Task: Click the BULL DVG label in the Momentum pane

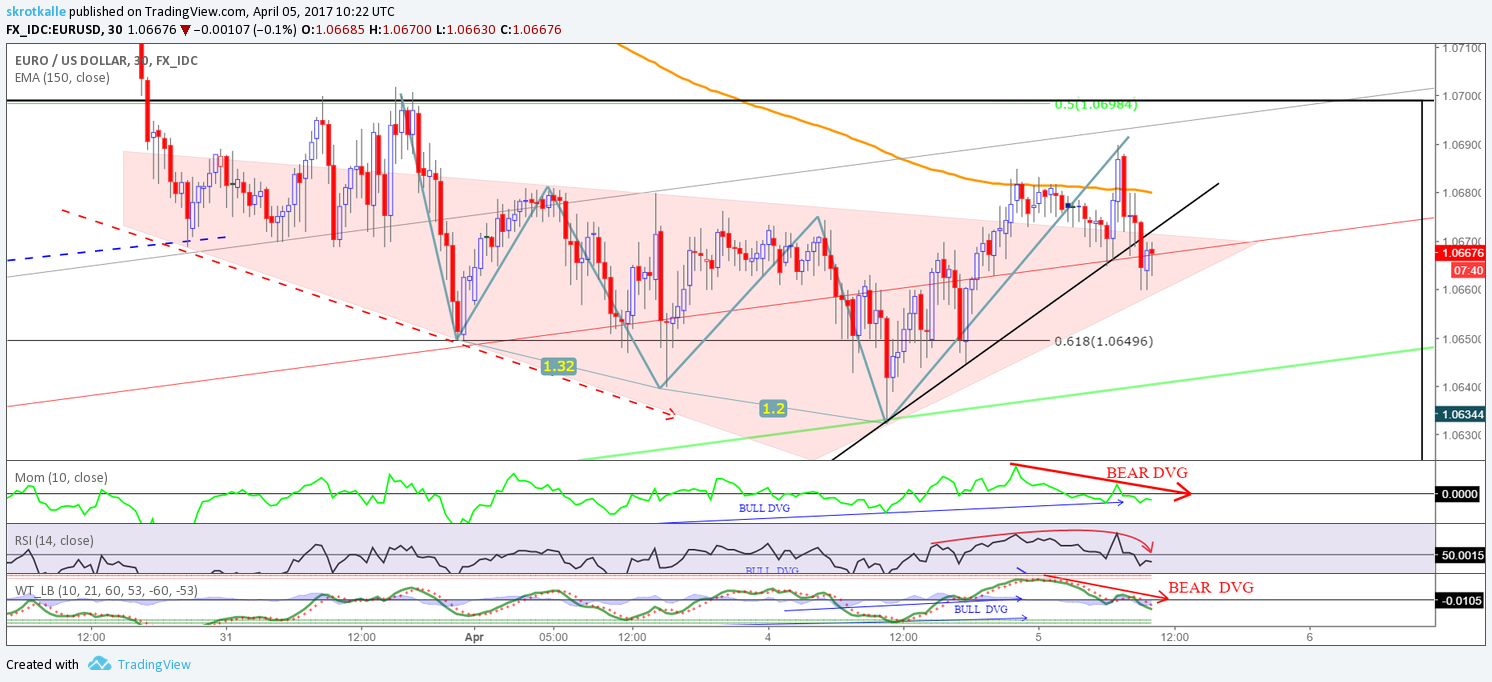Action: coord(764,508)
